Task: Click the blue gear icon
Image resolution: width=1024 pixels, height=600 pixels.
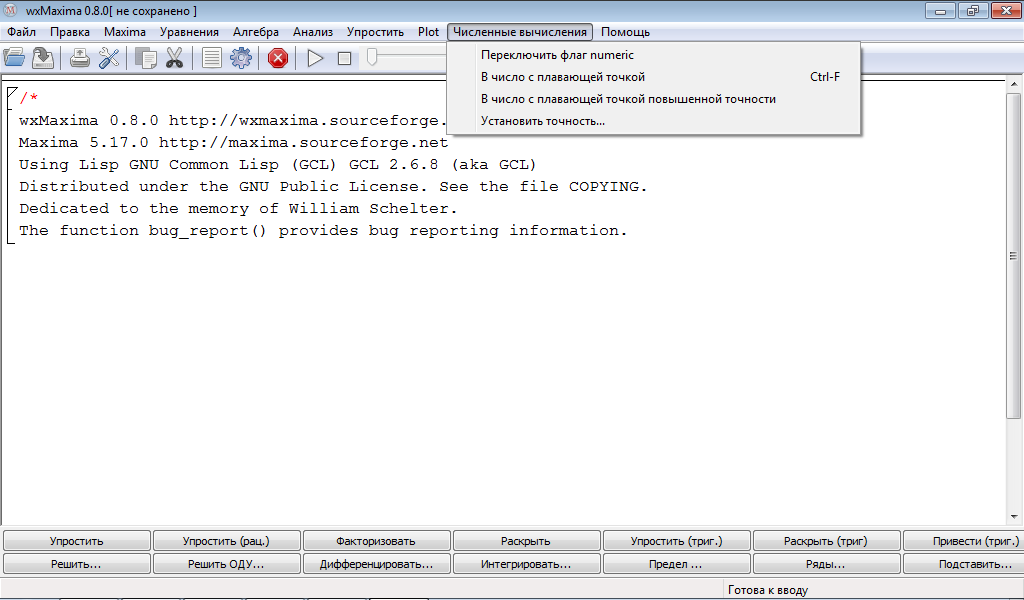Action: (241, 58)
